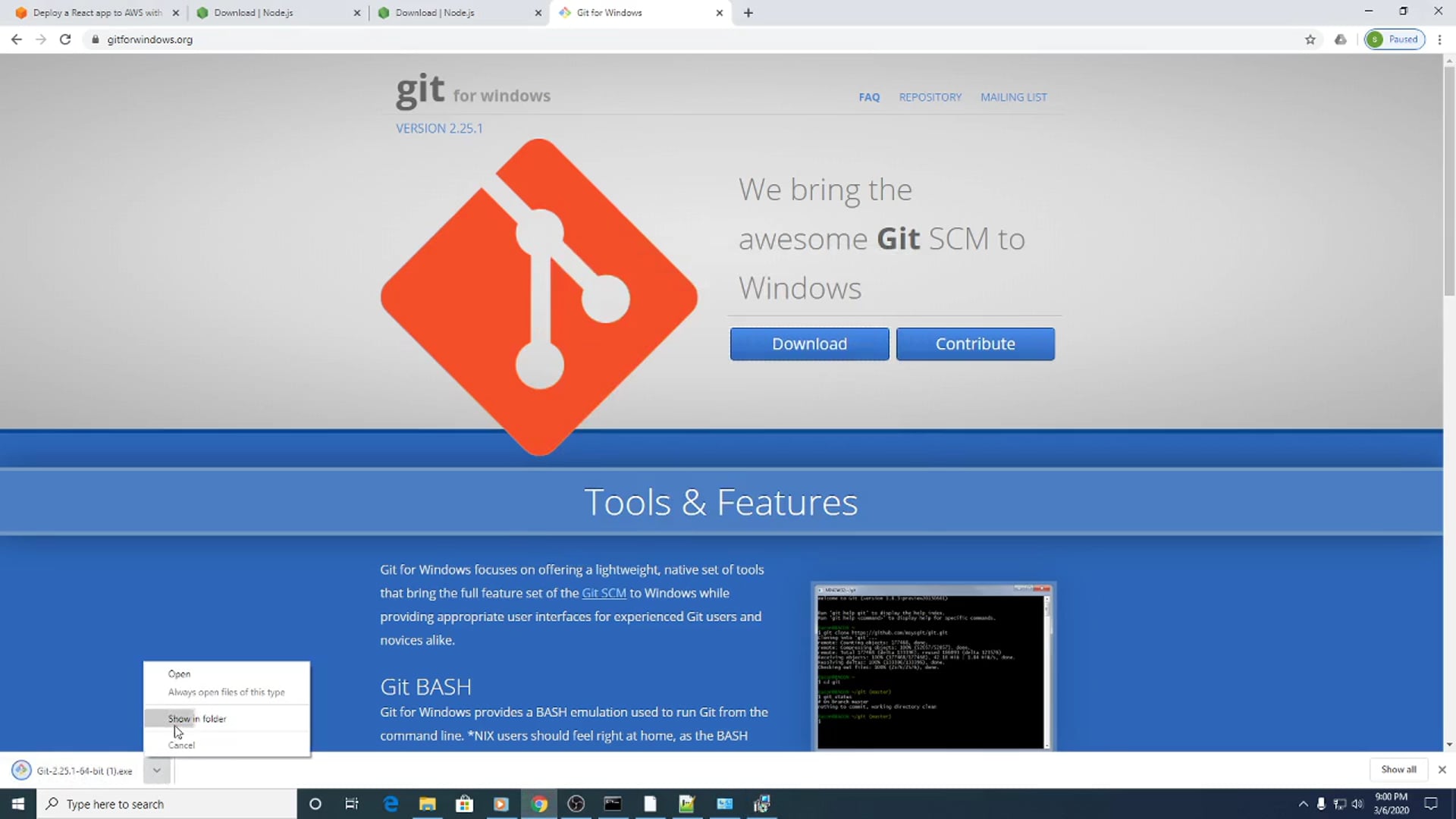Image resolution: width=1456 pixels, height=819 pixels.
Task: Expand system tray hidden icons arrow
Action: (x=1303, y=804)
